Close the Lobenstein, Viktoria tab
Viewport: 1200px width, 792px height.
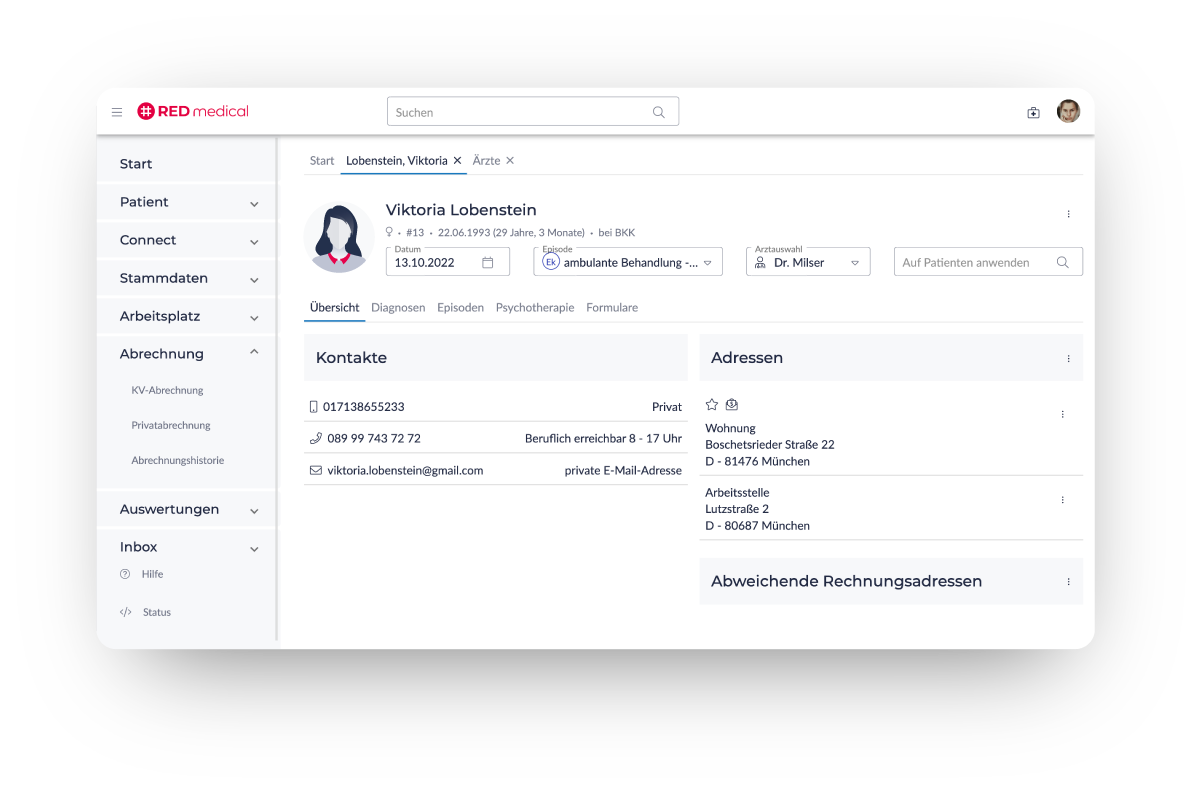[x=457, y=160]
